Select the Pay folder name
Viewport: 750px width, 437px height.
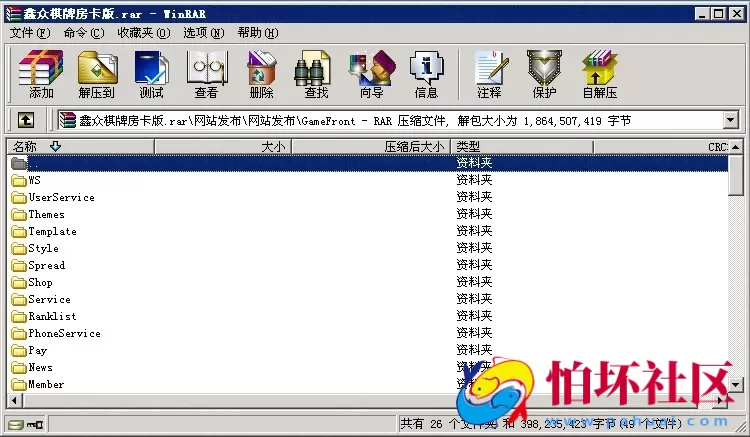pyautogui.click(x=37, y=350)
